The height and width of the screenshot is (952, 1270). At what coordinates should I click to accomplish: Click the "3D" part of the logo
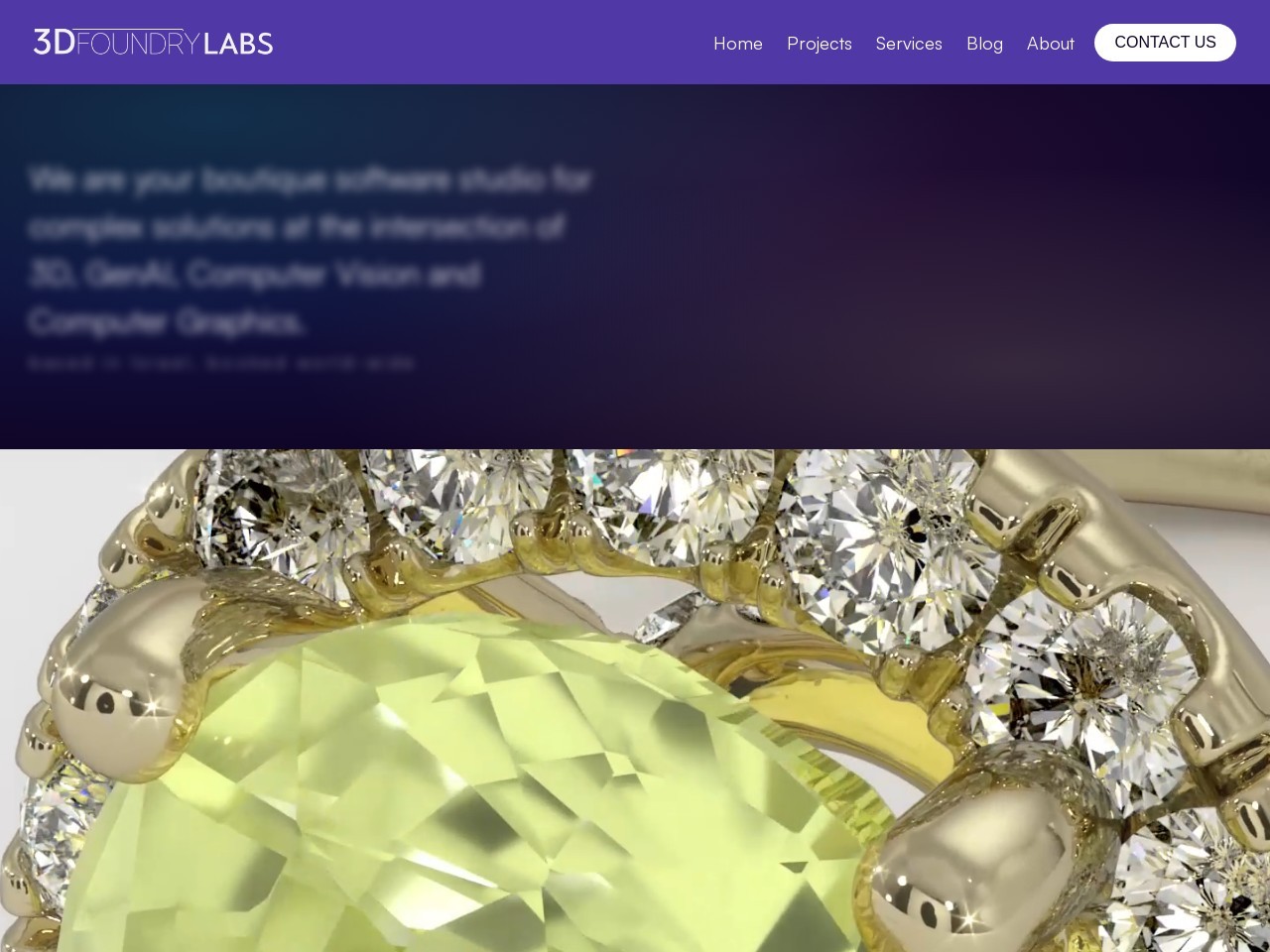(x=55, y=42)
